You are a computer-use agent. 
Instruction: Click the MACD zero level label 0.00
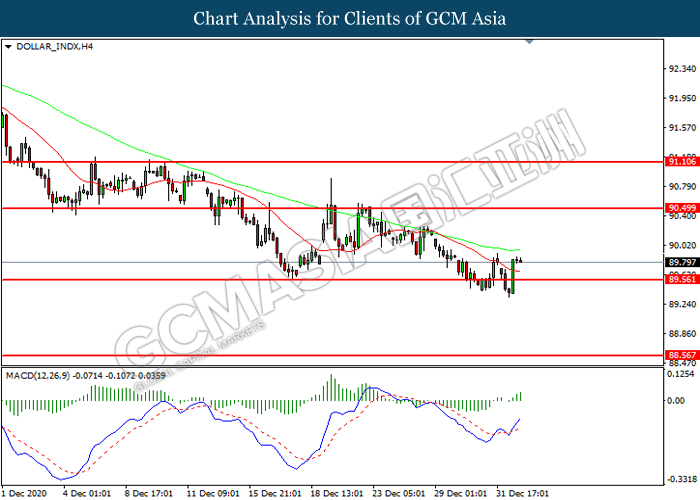pos(676,400)
